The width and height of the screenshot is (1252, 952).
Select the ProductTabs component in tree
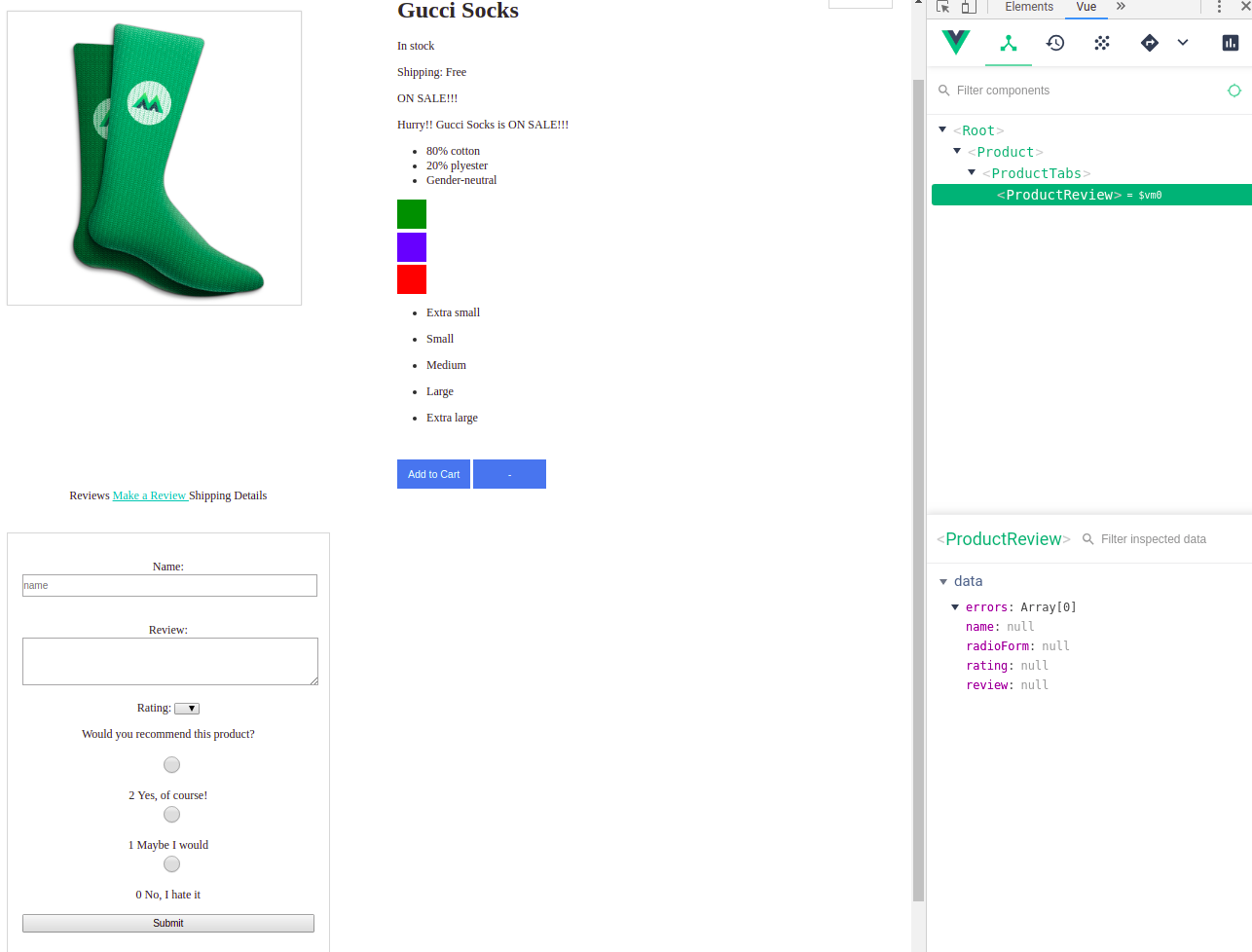1037,173
